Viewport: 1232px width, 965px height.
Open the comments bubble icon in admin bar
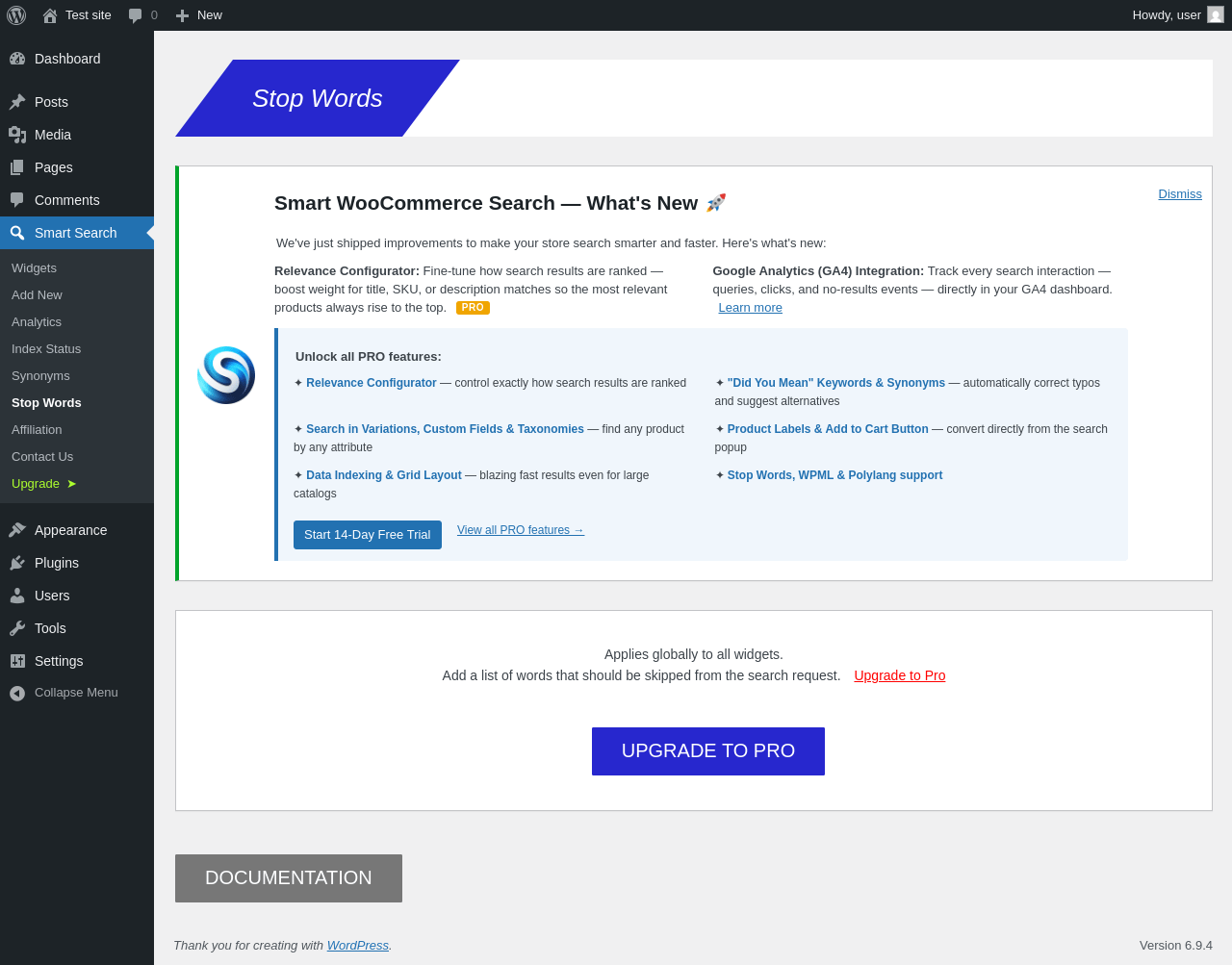tap(136, 15)
